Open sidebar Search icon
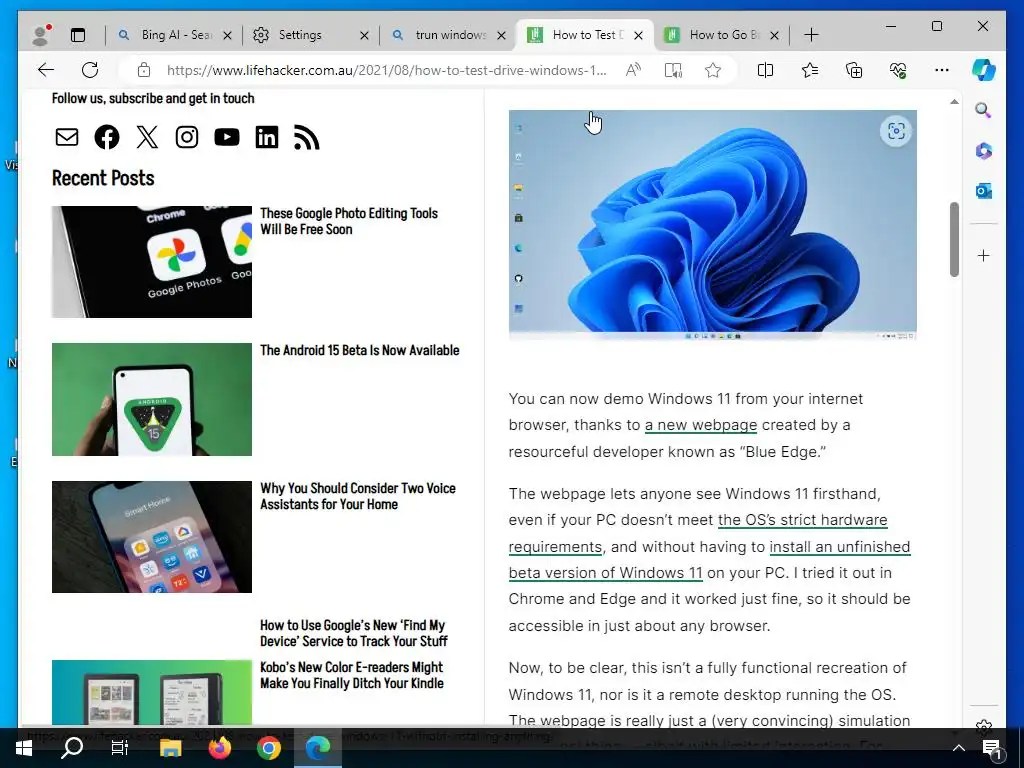 (x=983, y=110)
